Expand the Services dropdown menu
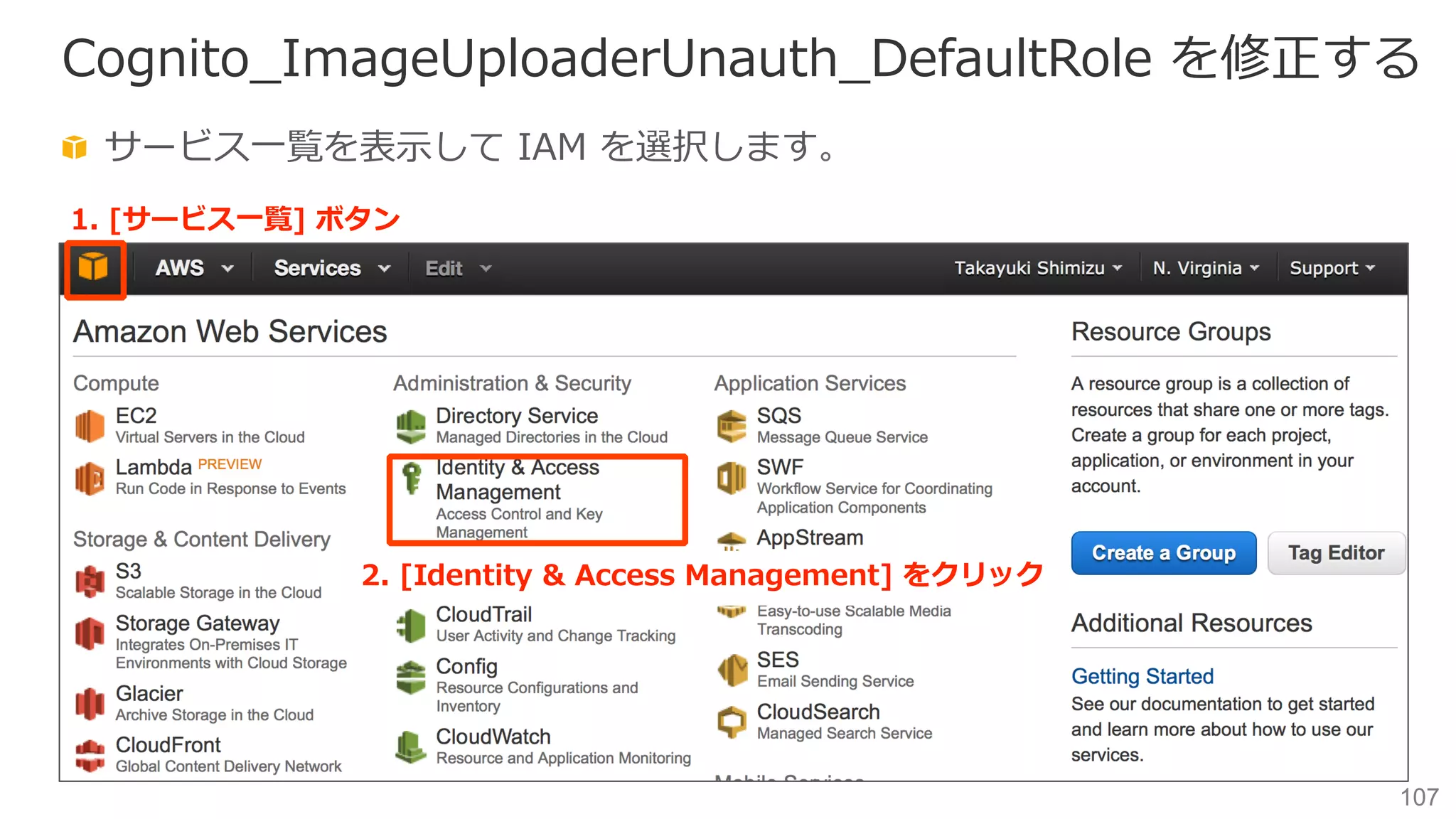1456x819 pixels. click(x=333, y=268)
